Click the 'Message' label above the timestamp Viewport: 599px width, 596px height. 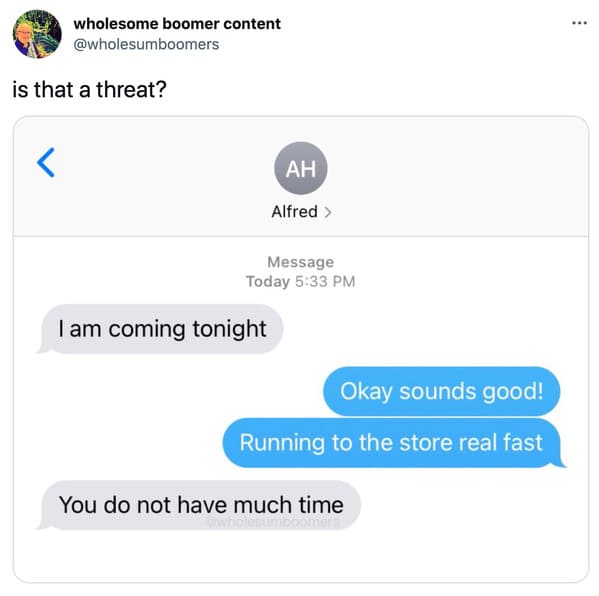(x=301, y=262)
